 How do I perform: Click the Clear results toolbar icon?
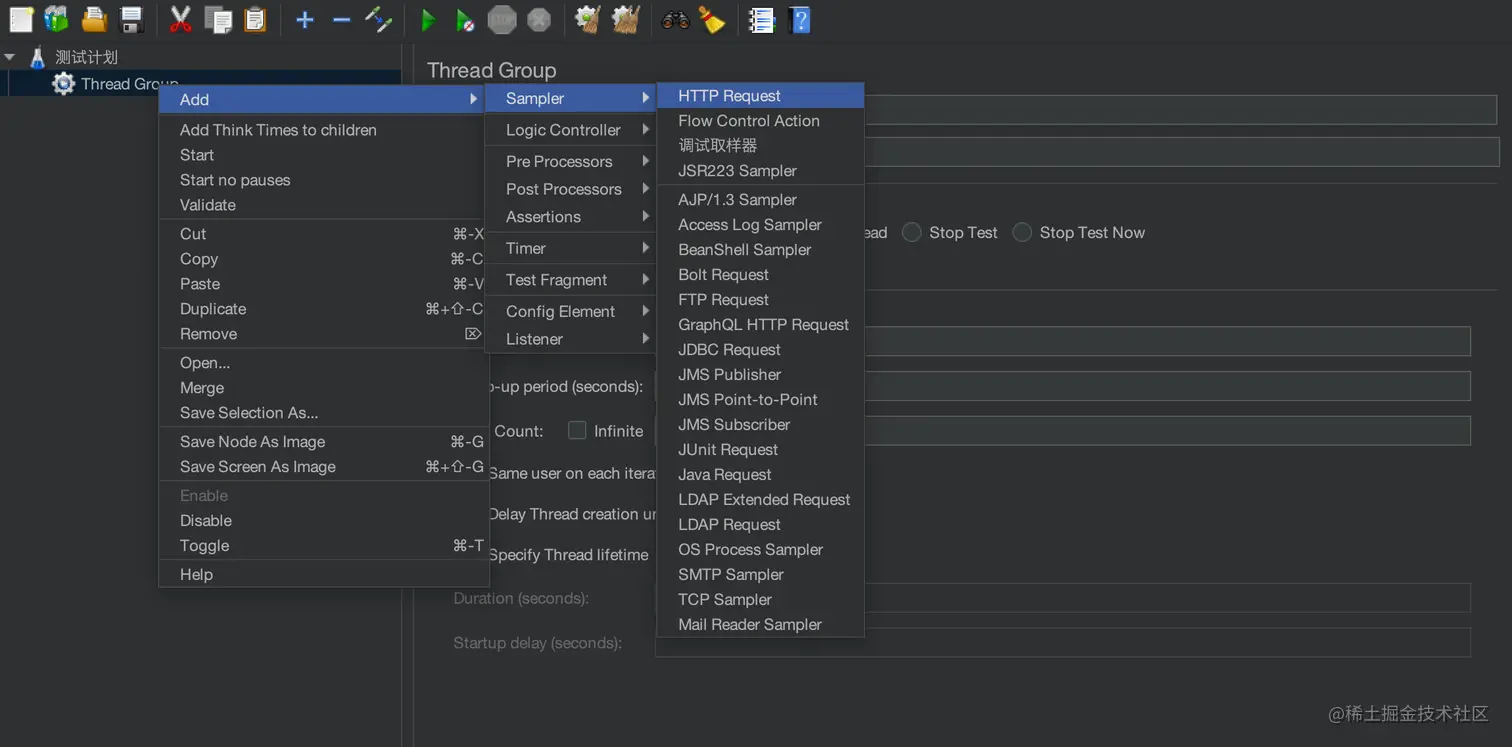588,19
